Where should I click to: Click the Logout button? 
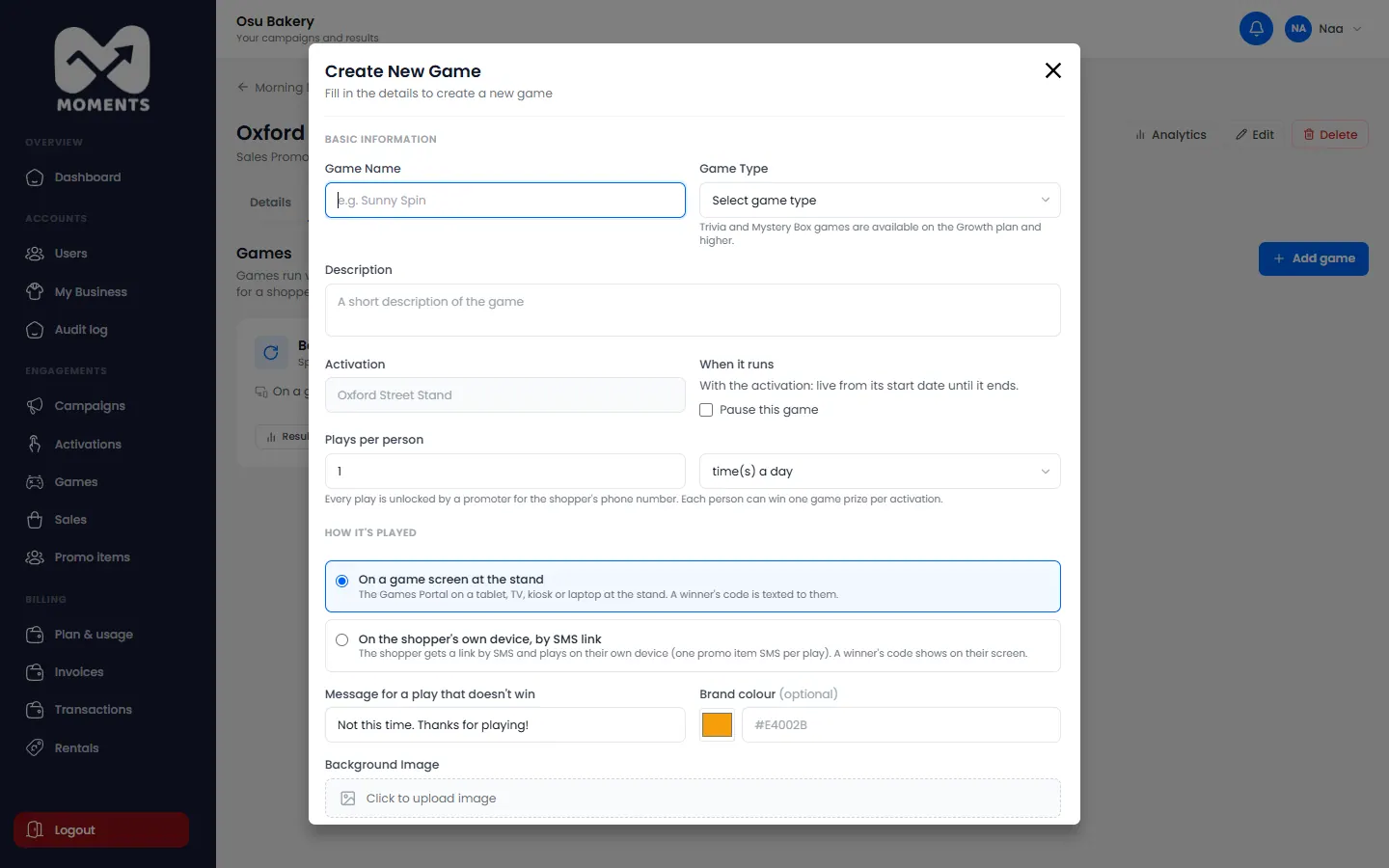[101, 830]
